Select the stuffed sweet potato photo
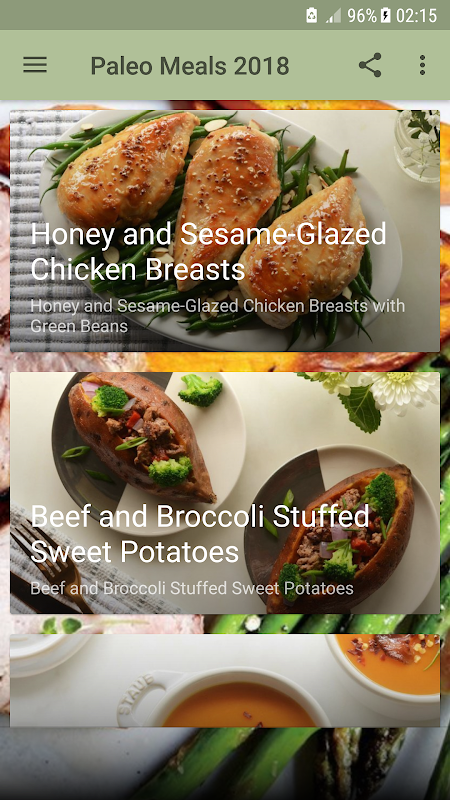The height and width of the screenshot is (800, 450). [x=224, y=493]
